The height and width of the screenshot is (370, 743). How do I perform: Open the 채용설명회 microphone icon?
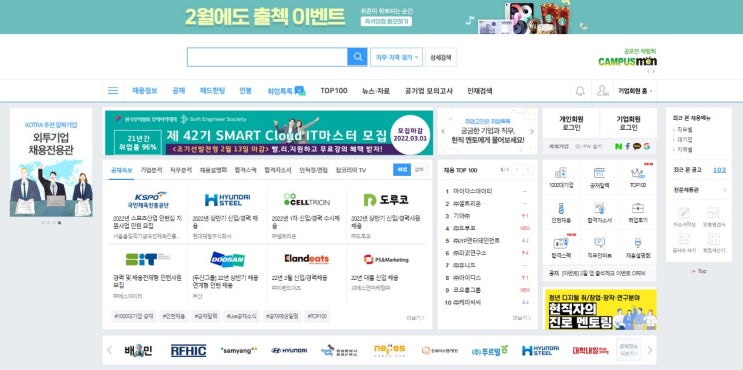pos(638,243)
